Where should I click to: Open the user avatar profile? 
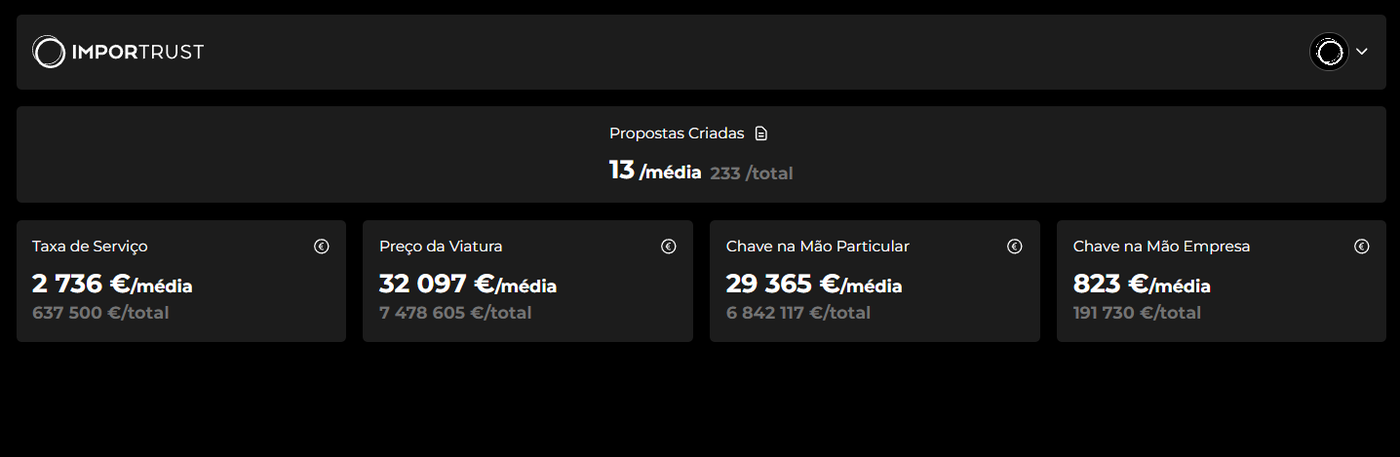(1329, 52)
